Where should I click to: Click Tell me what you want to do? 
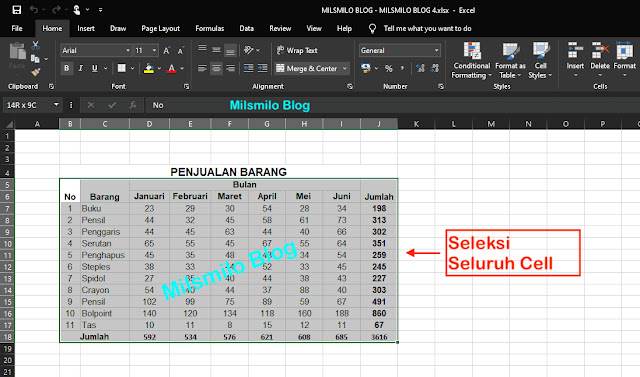(427, 28)
